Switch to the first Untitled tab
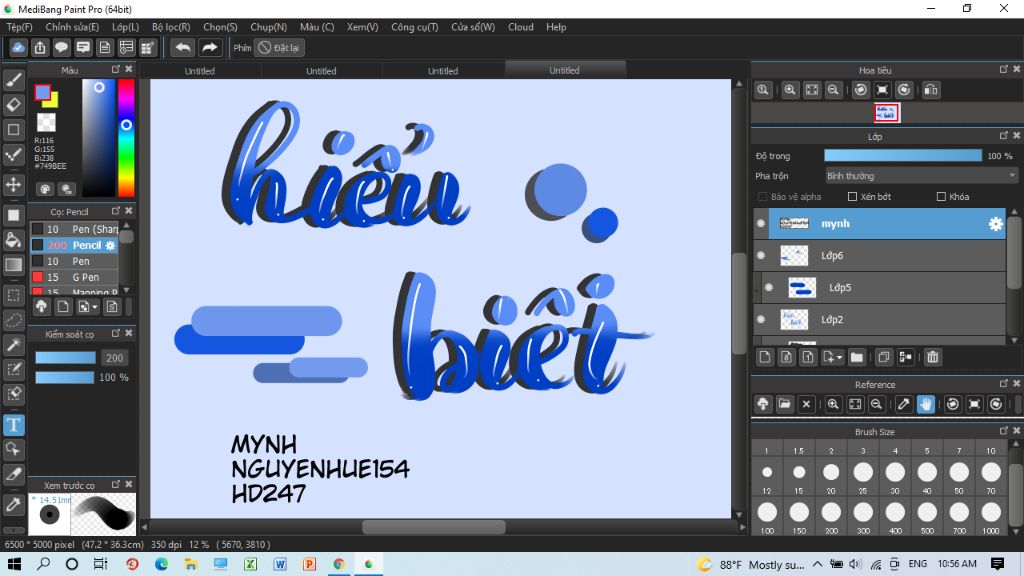 (199, 71)
